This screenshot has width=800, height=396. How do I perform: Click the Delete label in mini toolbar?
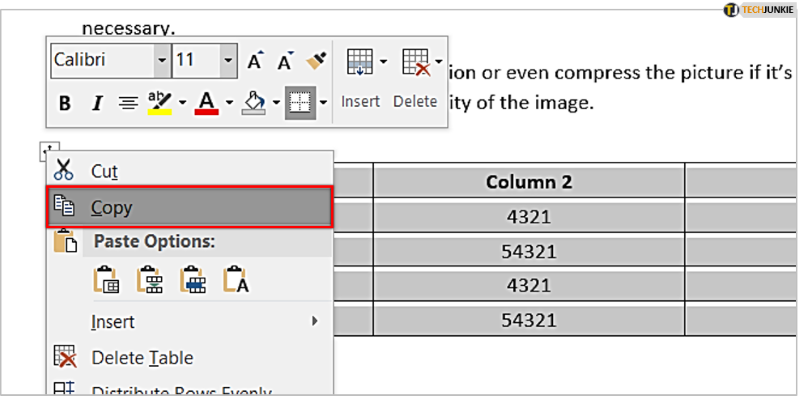pyautogui.click(x=415, y=102)
